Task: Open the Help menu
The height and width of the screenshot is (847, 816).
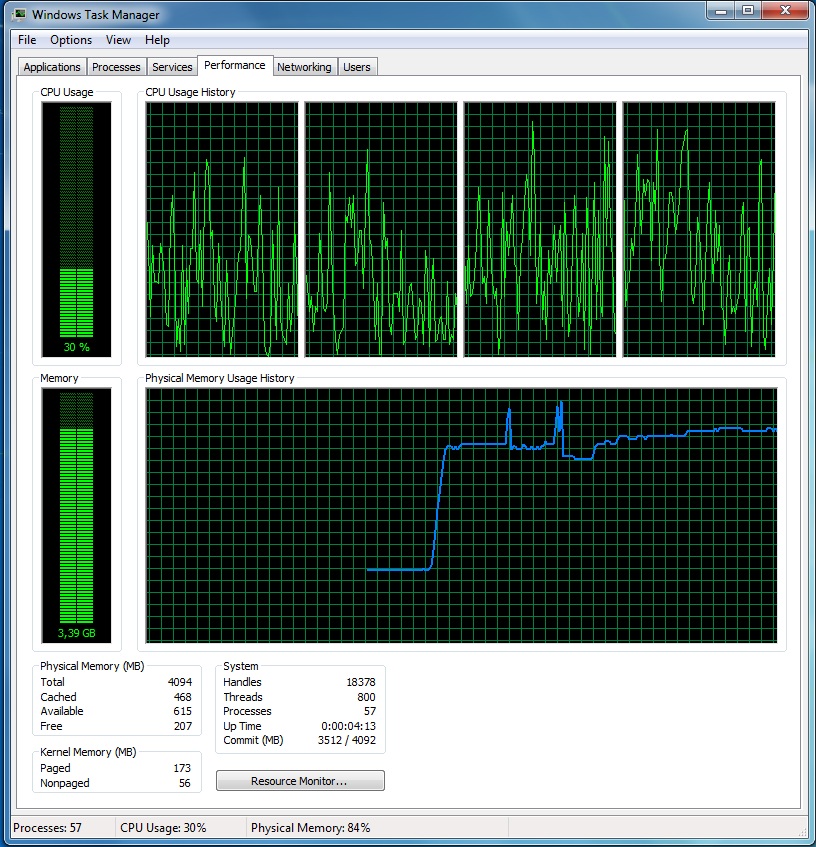Action: tap(157, 40)
